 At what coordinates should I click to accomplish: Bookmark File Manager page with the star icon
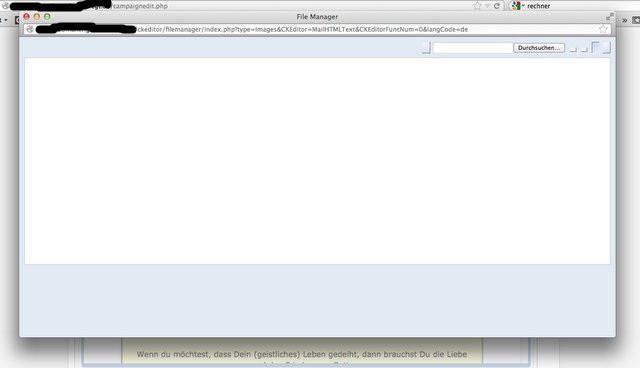(x=603, y=29)
